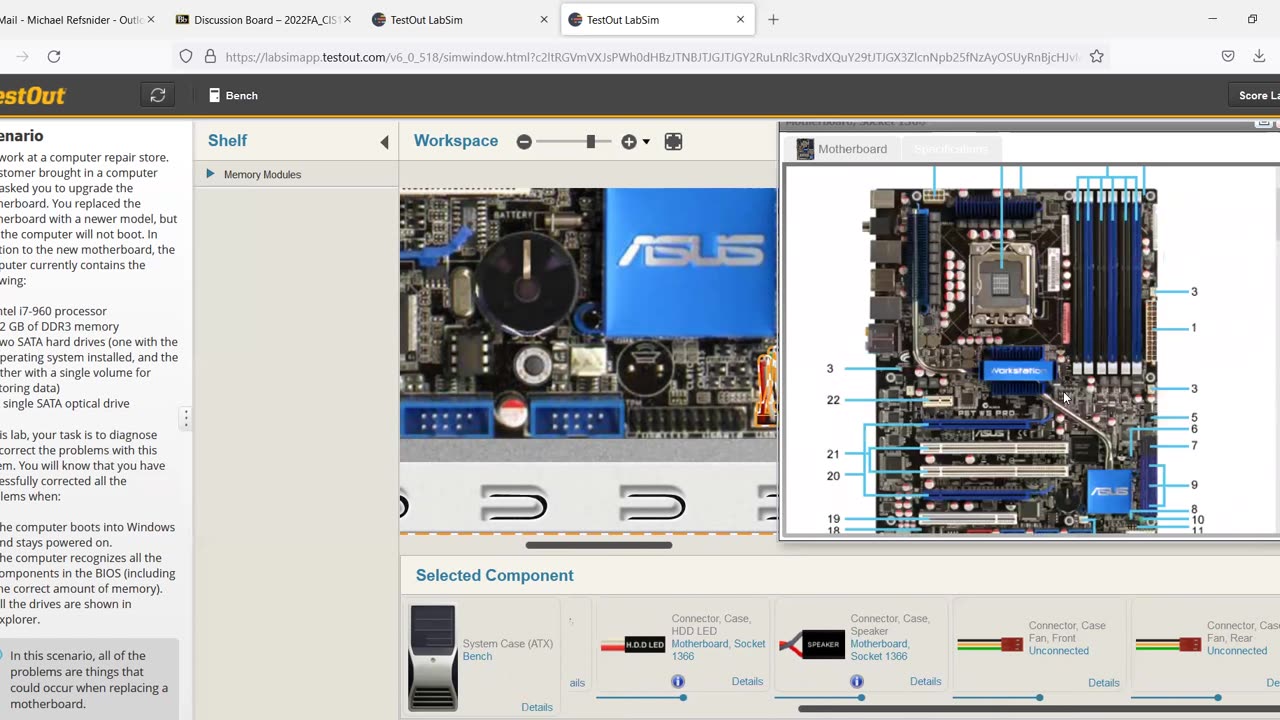Zoom out the workspace with minus icon
Image resolution: width=1280 pixels, height=720 pixels.
[524, 142]
